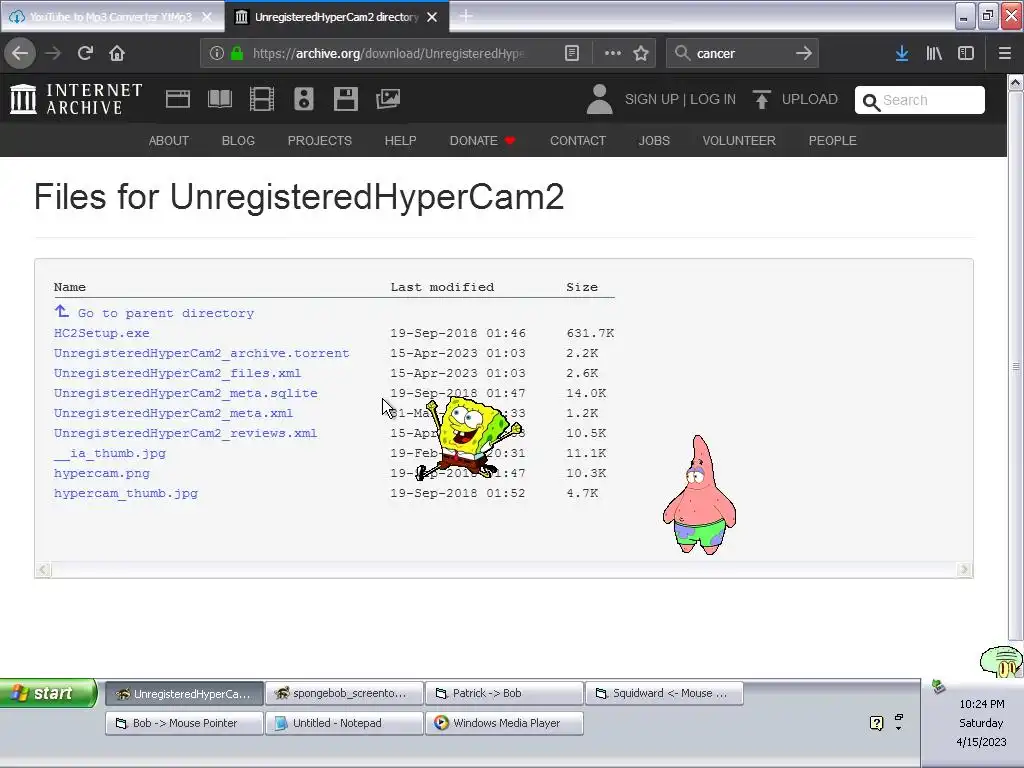Open the library bookshelf icon
The image size is (1024, 768).
[x=934, y=53]
